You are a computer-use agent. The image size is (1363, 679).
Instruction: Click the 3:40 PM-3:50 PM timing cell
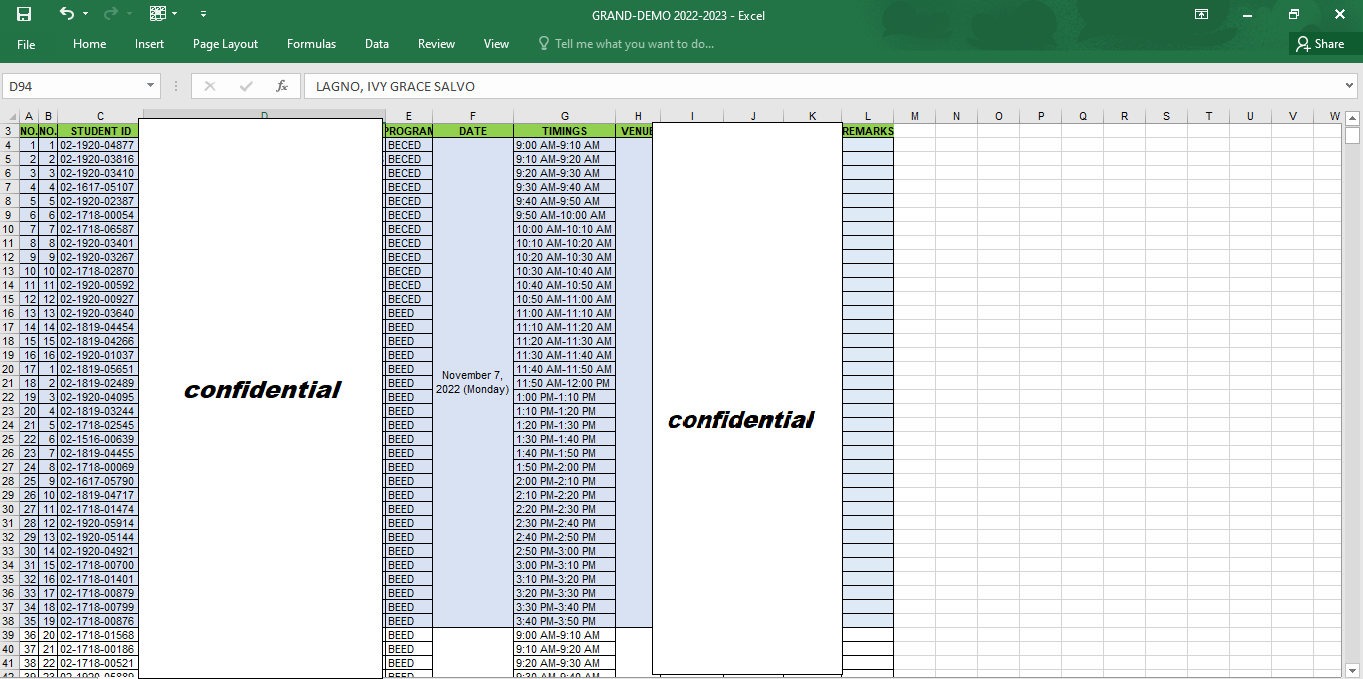[565, 621]
